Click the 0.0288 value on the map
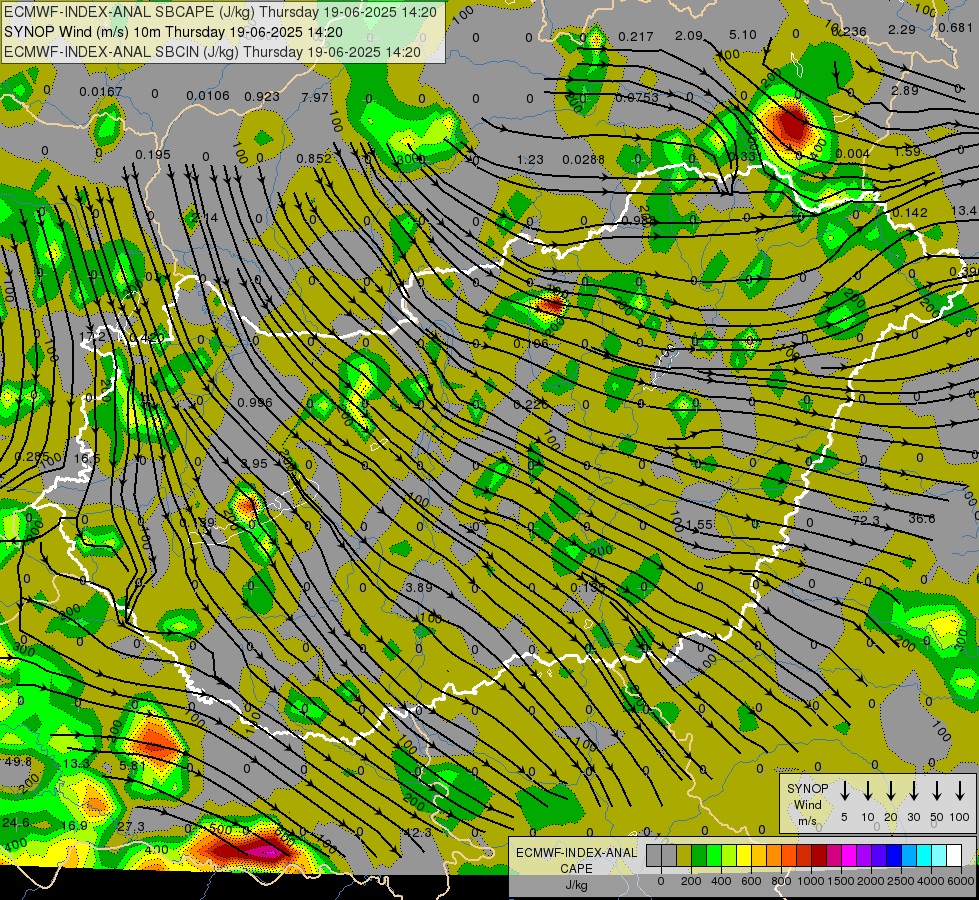This screenshot has width=979, height=900. pos(584,160)
